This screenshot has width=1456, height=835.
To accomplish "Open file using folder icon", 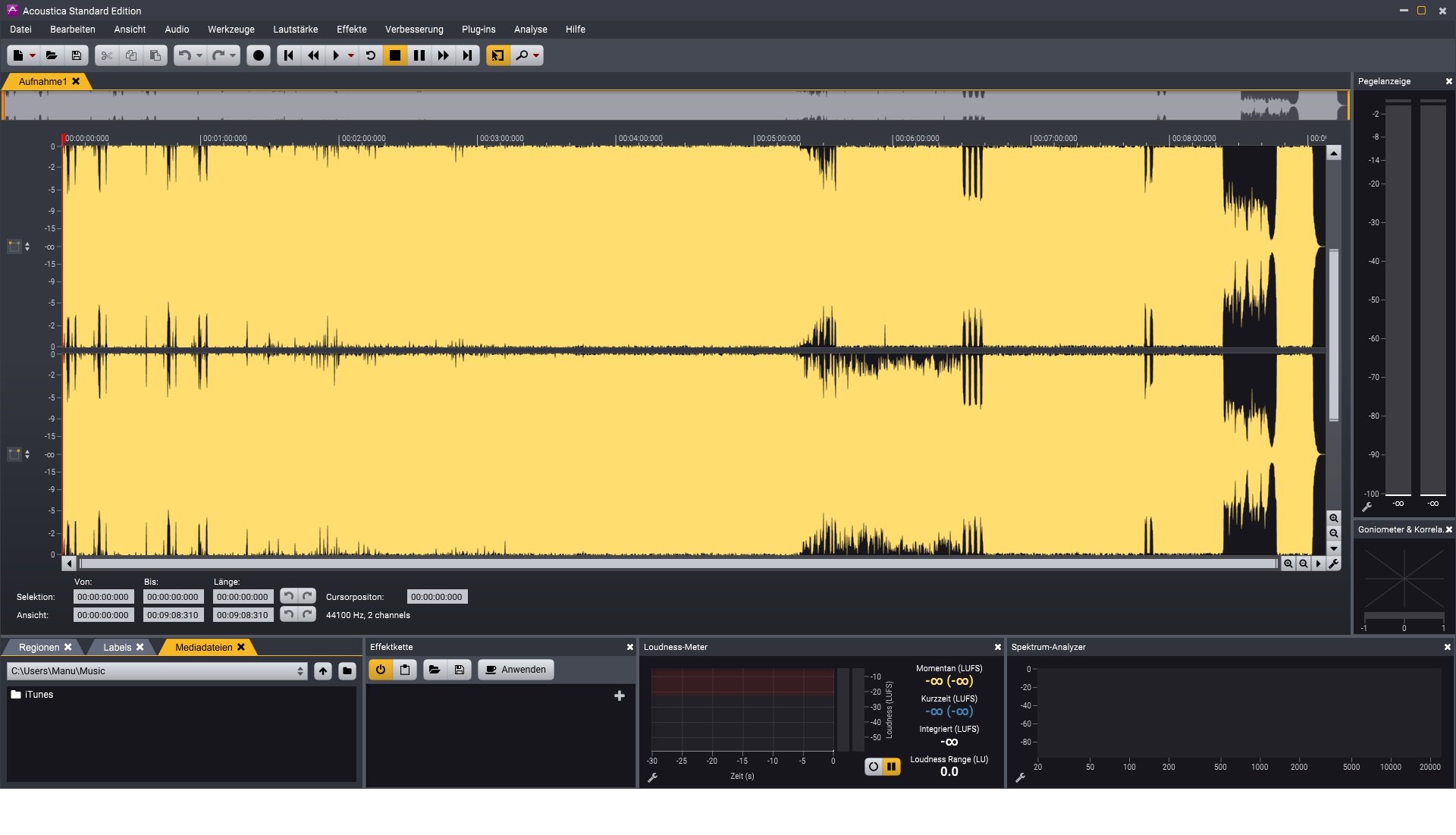I will click(x=52, y=55).
